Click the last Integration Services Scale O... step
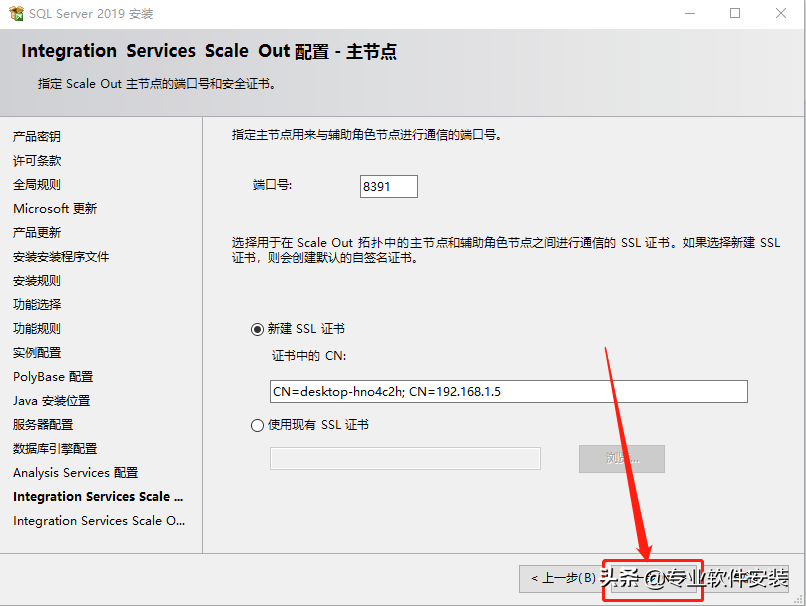Screen dimensions: 806x606 (99, 521)
